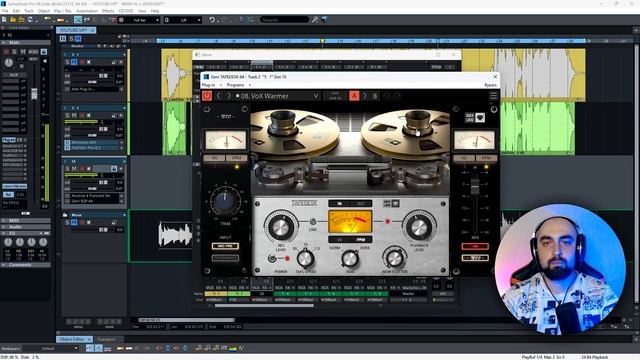The height and width of the screenshot is (360, 640).
Task: Expand the MIDI section in Track Editor
Action: pyautogui.click(x=4, y=221)
